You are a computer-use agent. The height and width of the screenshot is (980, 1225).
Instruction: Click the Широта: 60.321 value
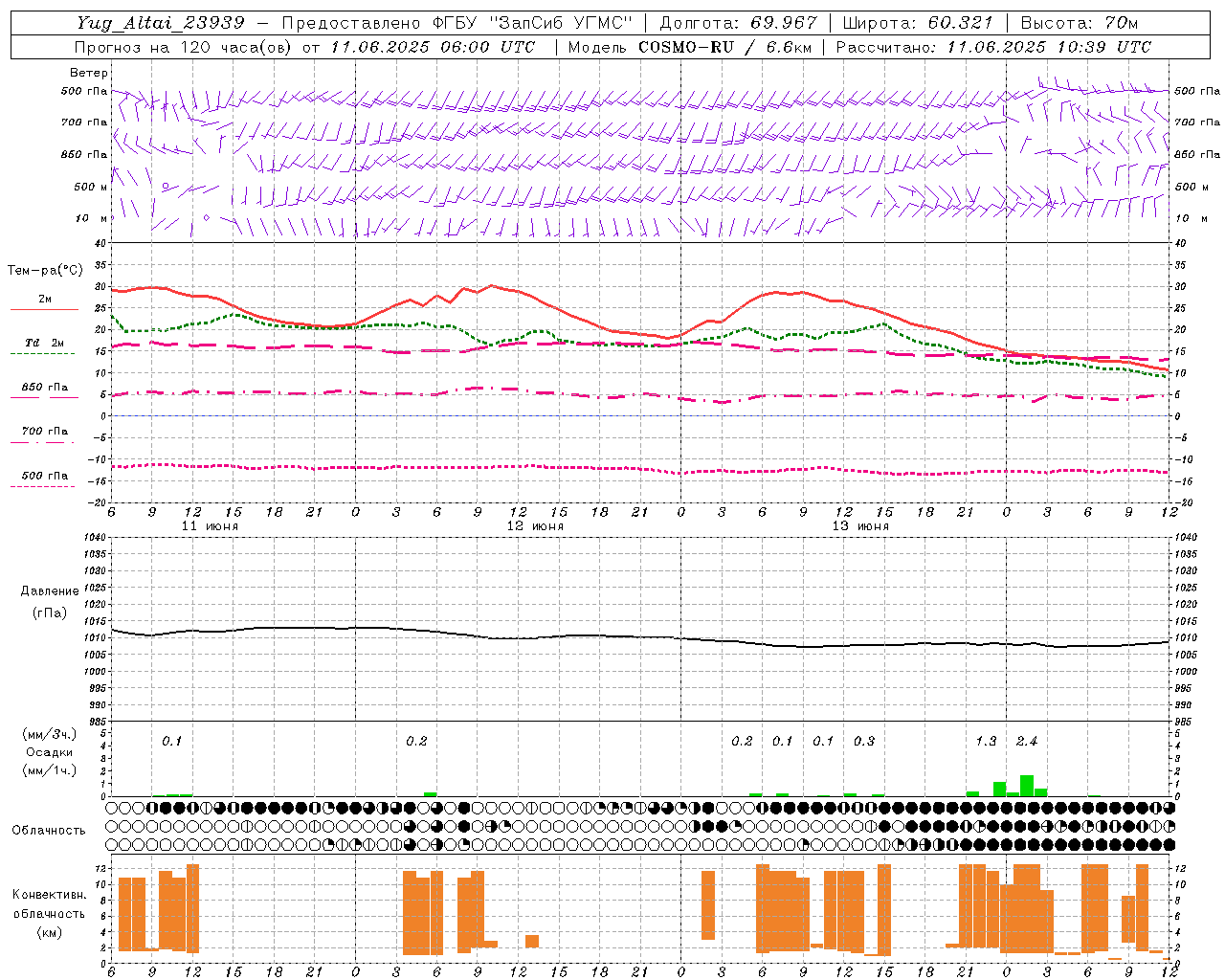coord(918,23)
